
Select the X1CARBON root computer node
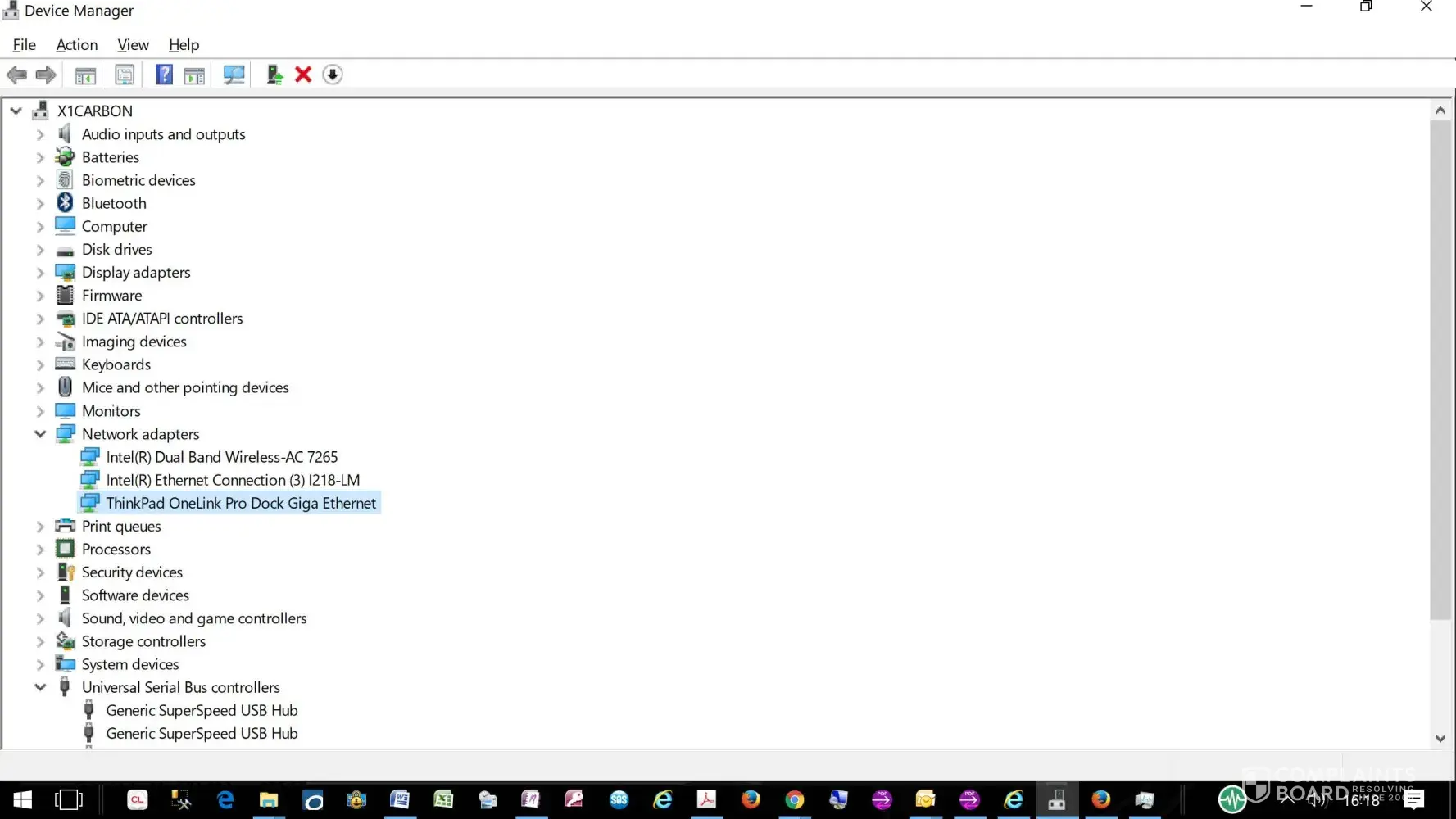pos(94,111)
